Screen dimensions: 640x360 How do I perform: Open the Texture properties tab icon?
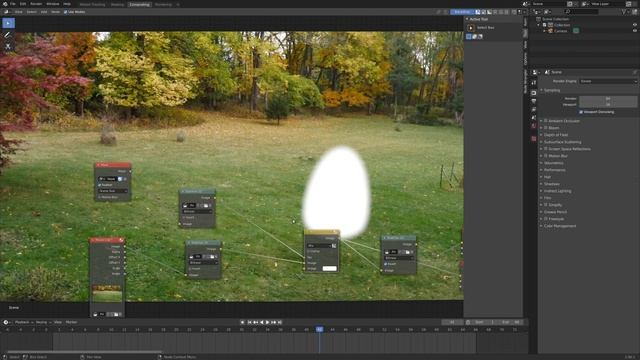[x=533, y=139]
